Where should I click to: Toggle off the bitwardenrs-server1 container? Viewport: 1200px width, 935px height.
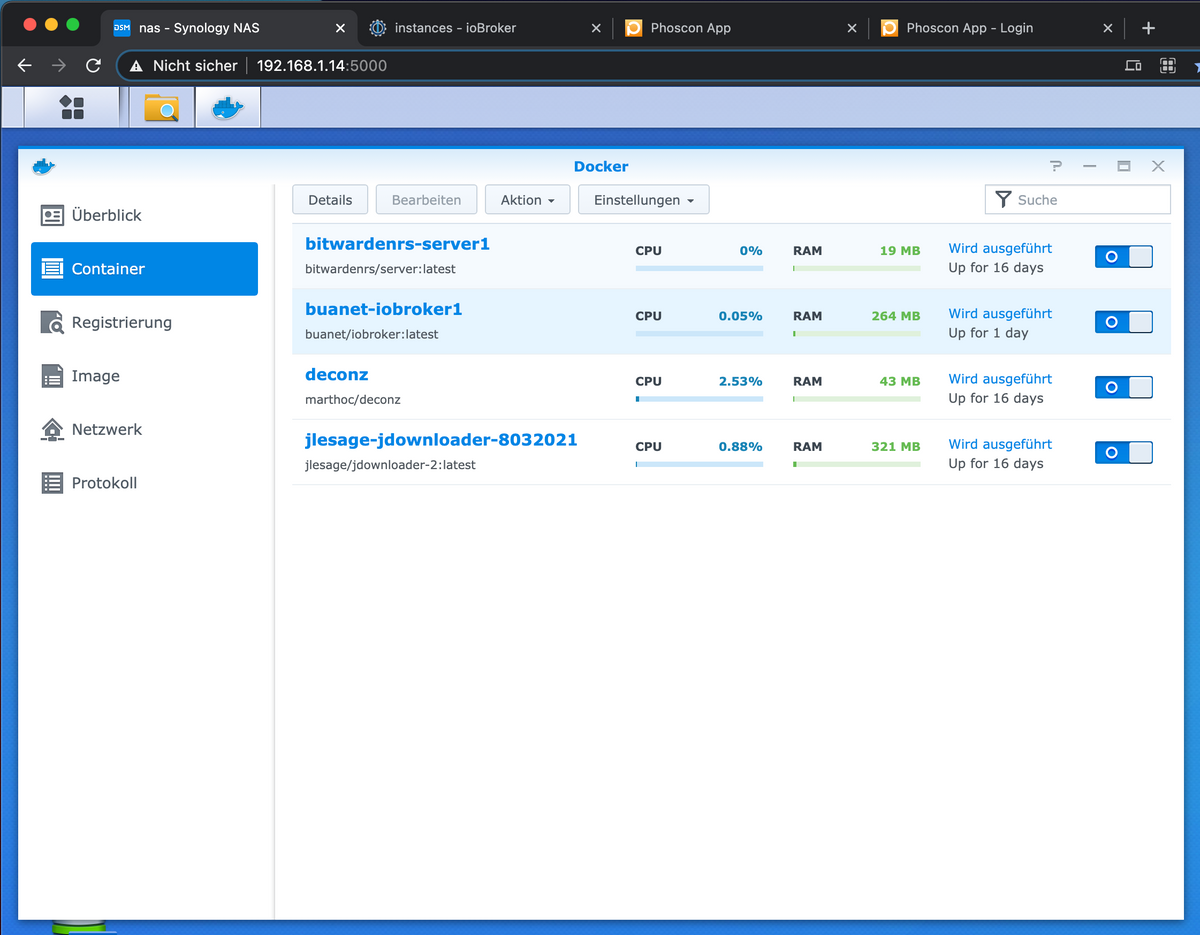click(x=1124, y=257)
